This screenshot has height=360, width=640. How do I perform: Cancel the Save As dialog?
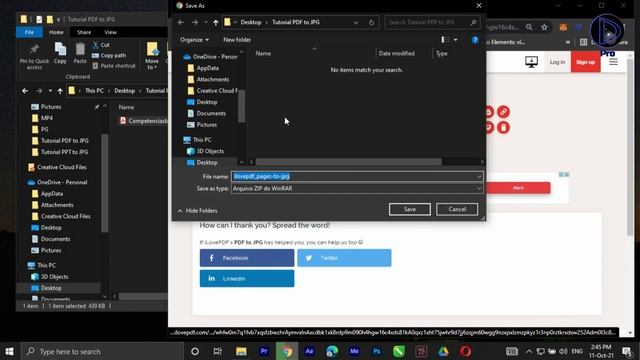[457, 209]
